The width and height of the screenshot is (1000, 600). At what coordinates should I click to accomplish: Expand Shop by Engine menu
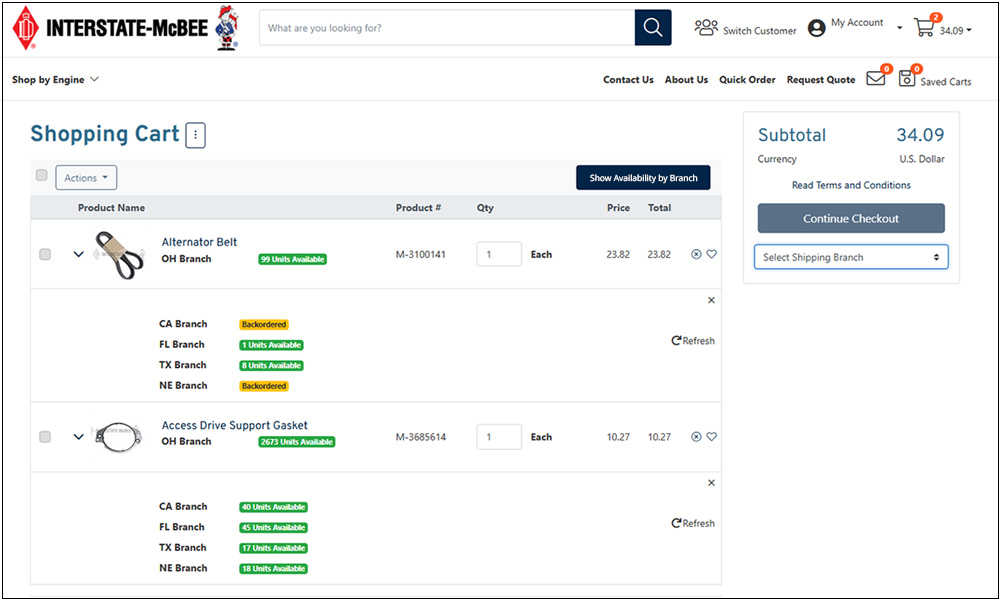point(55,80)
